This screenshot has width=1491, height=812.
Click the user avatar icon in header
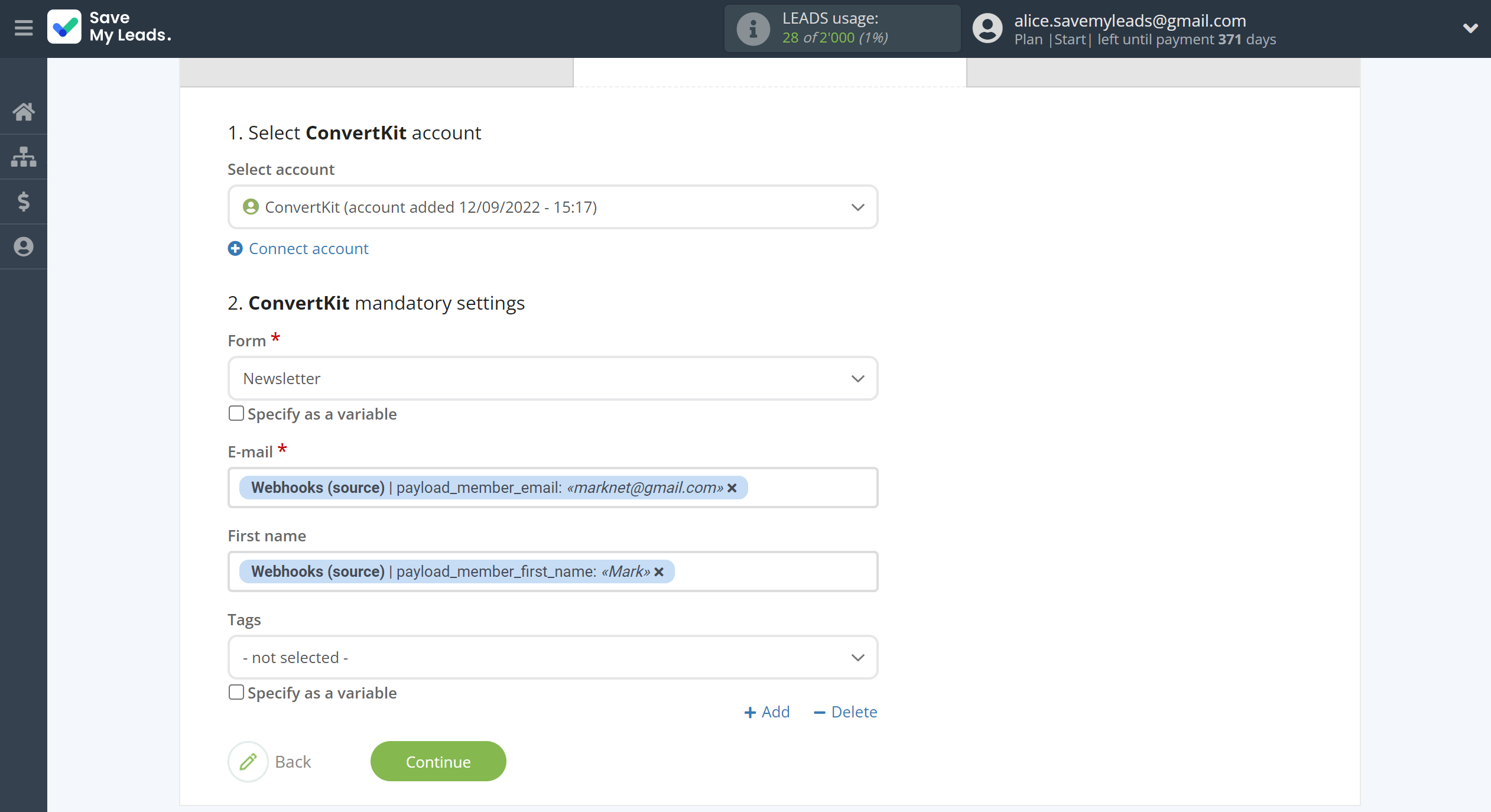987,28
